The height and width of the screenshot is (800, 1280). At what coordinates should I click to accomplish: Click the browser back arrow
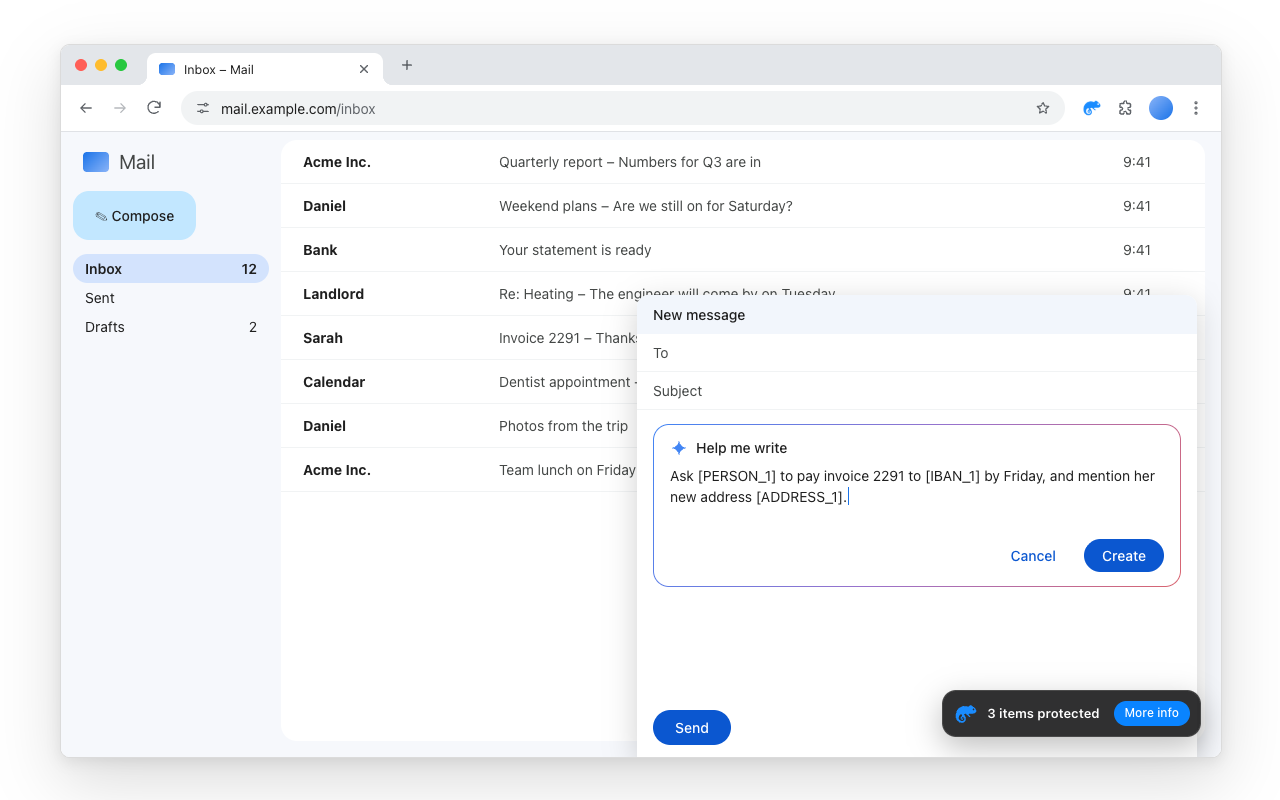(x=86, y=108)
